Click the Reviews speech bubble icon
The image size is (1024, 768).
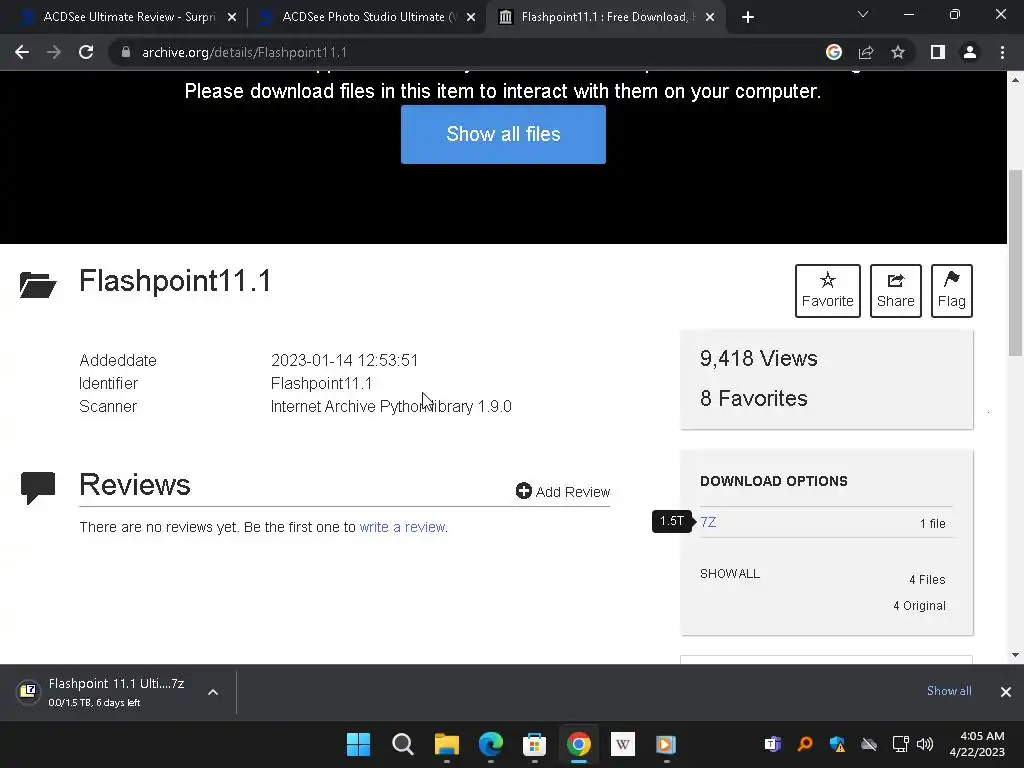point(38,487)
